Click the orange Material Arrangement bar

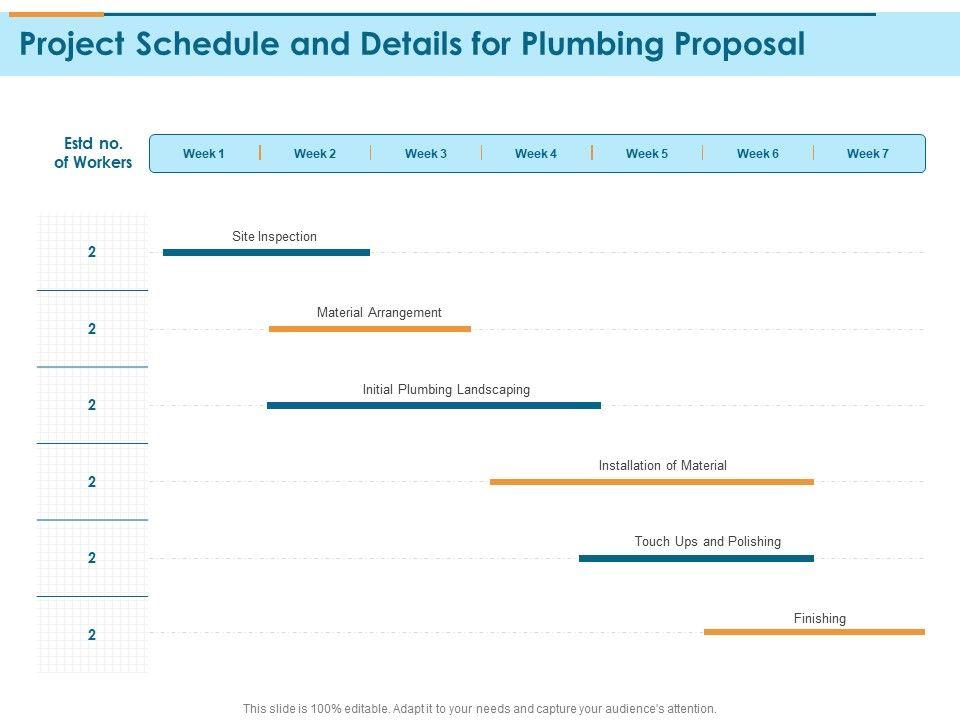[x=370, y=329]
